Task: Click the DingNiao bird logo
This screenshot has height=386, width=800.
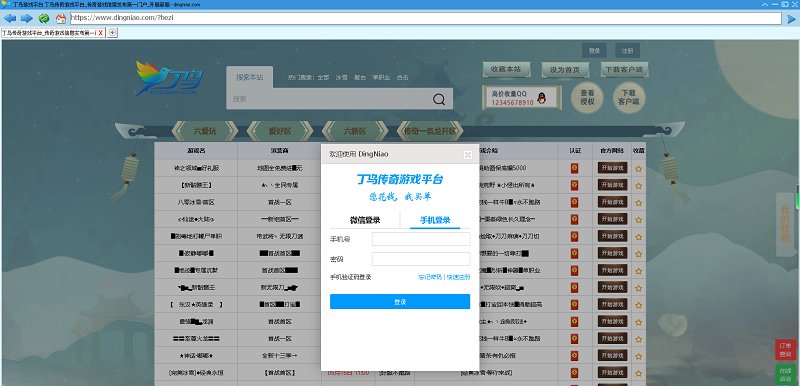Action: (x=170, y=79)
